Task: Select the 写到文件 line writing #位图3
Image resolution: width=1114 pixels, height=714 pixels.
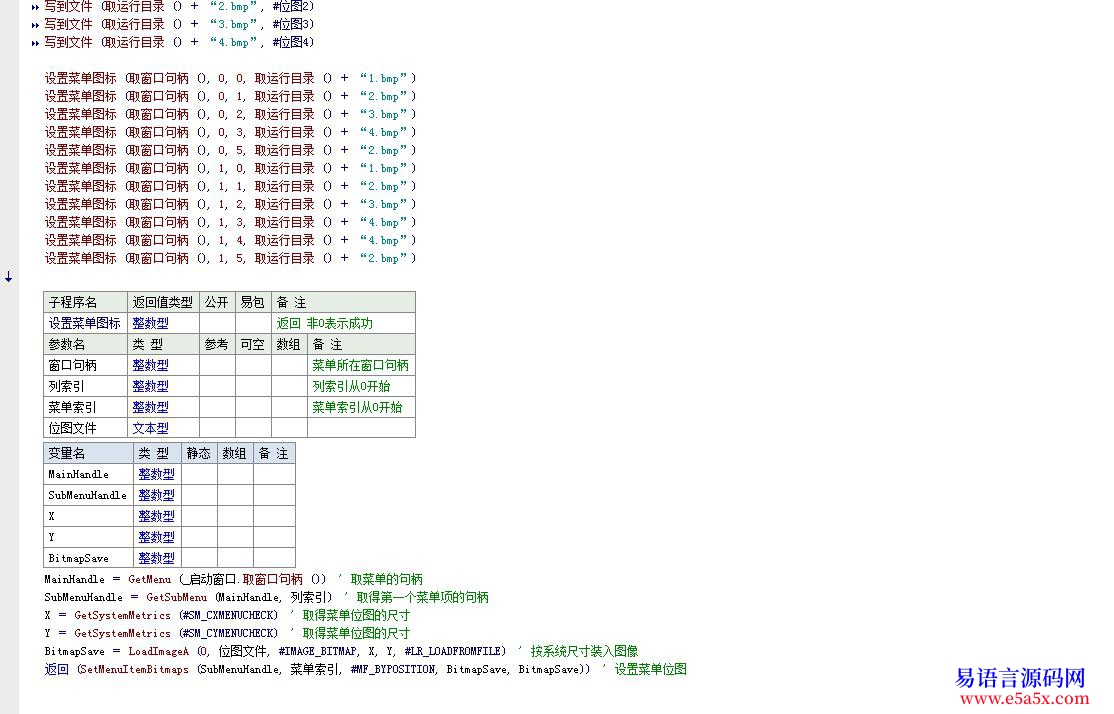Action: click(179, 24)
